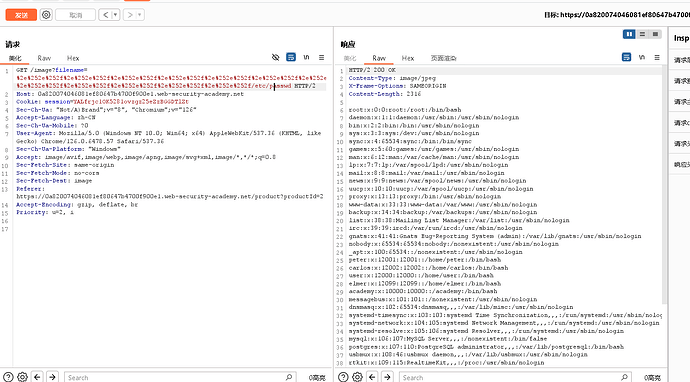
Task: Click request search help question icon
Action: tap(8, 377)
